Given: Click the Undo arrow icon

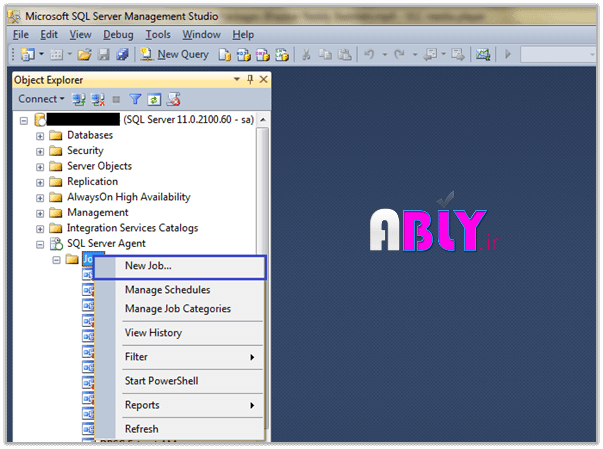Looking at the screenshot, I should (x=369, y=55).
